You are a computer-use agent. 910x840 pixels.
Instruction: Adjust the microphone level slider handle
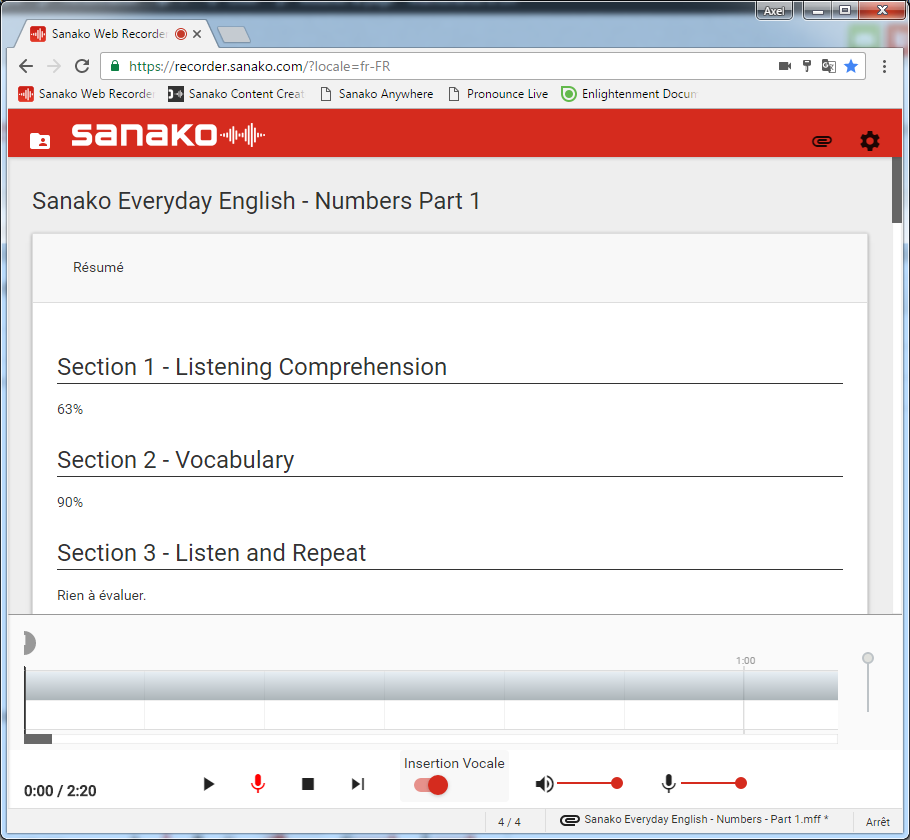pyautogui.click(x=741, y=784)
